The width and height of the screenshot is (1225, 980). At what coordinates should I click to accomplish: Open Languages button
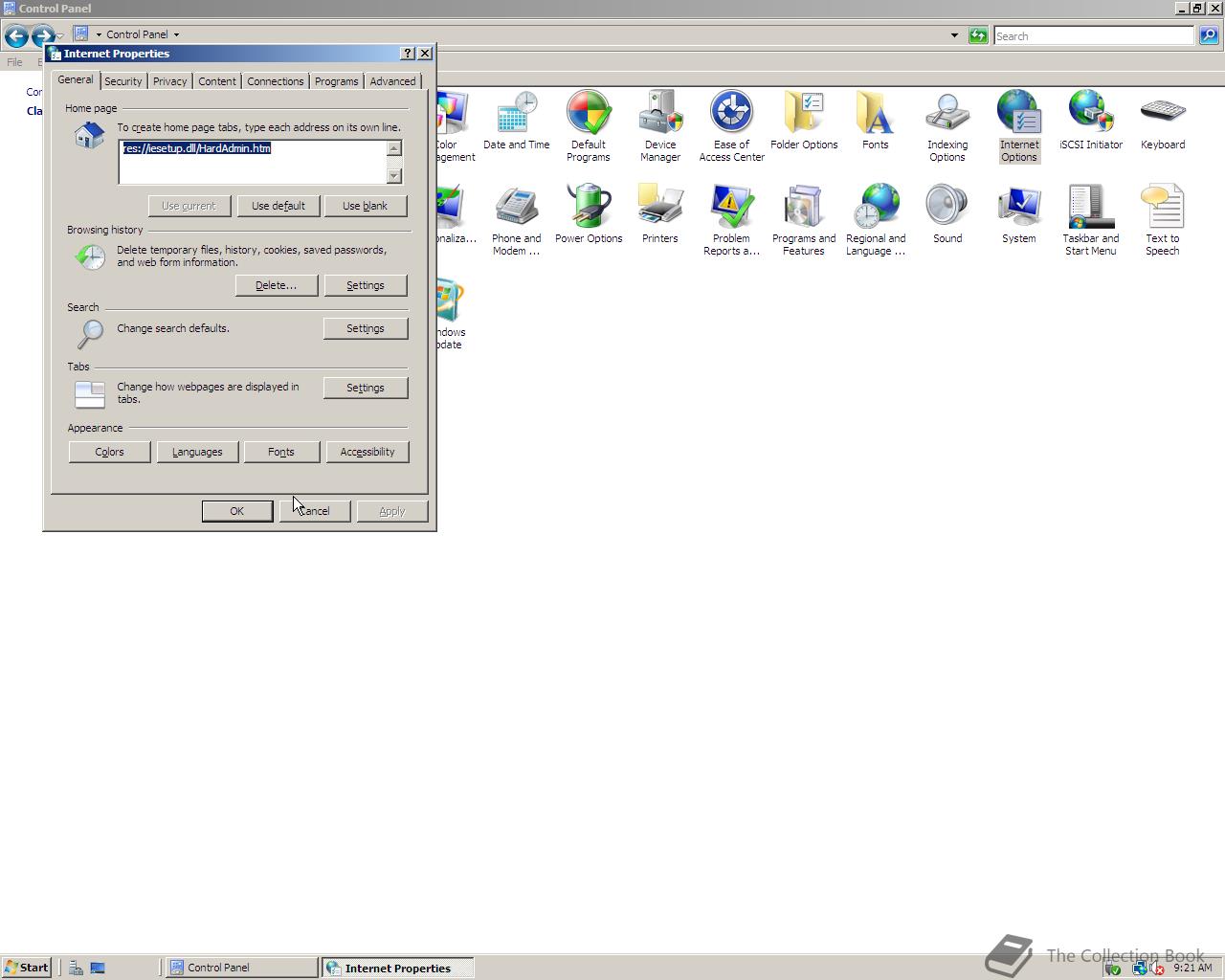[x=197, y=452]
